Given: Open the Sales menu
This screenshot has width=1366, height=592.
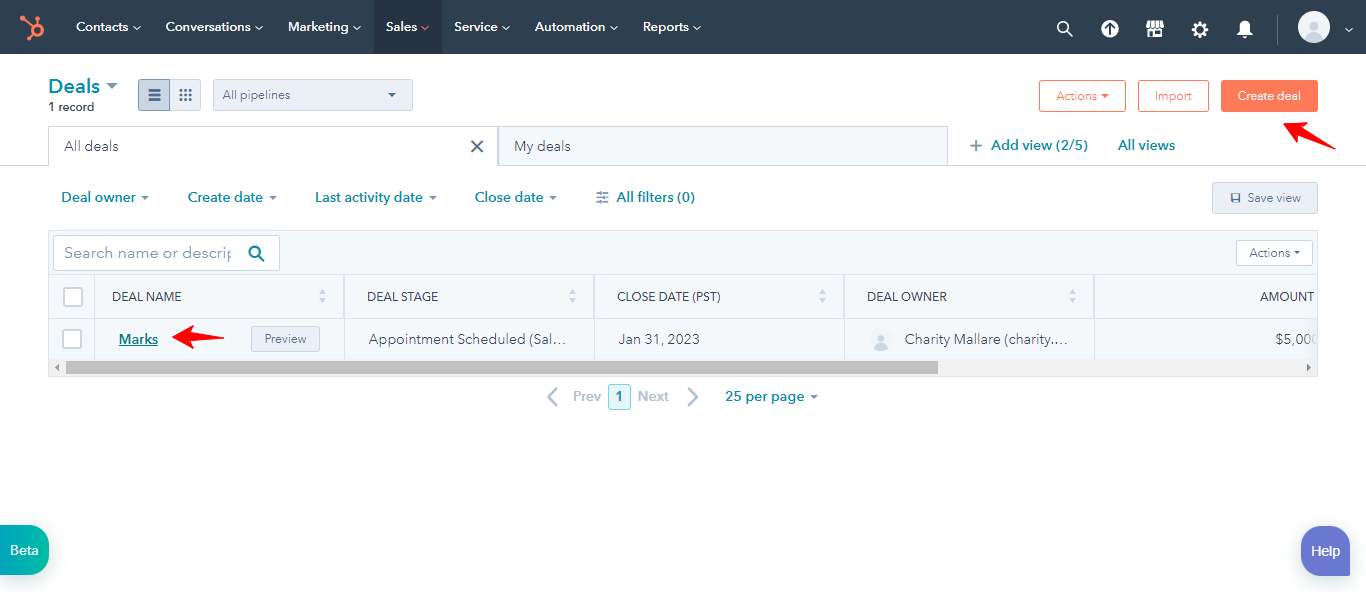Looking at the screenshot, I should click(407, 27).
